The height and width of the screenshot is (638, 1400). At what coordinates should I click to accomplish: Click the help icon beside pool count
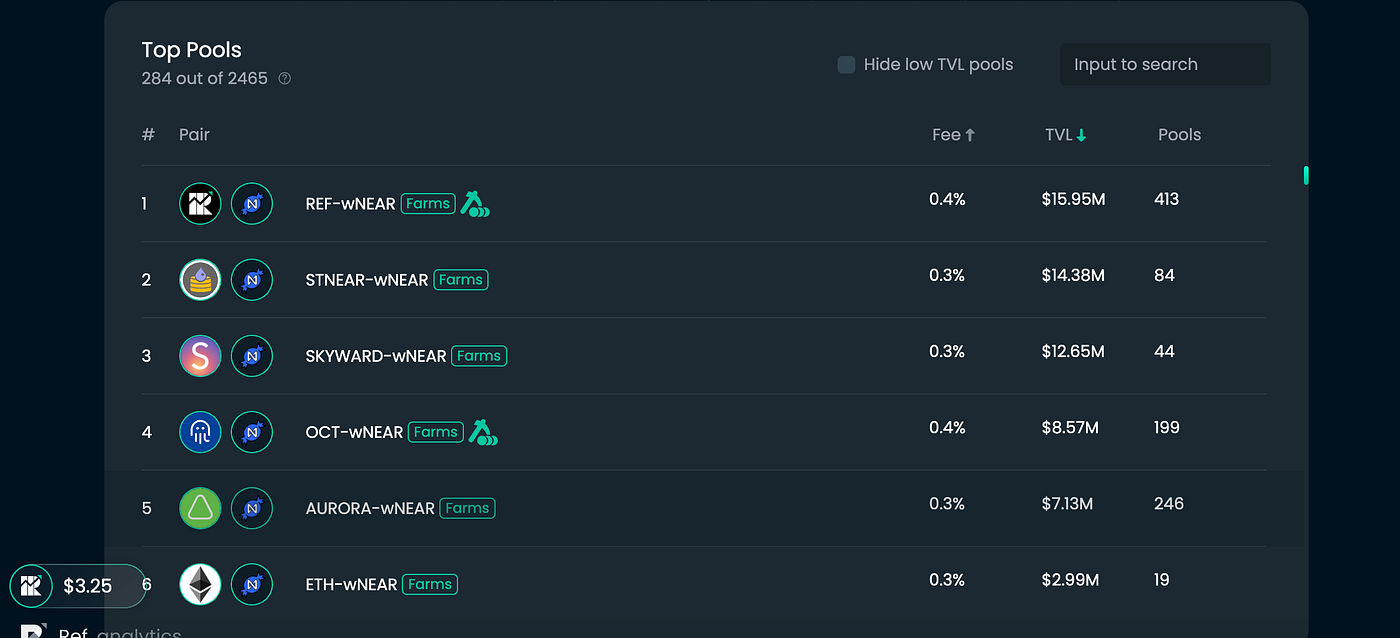[284, 78]
